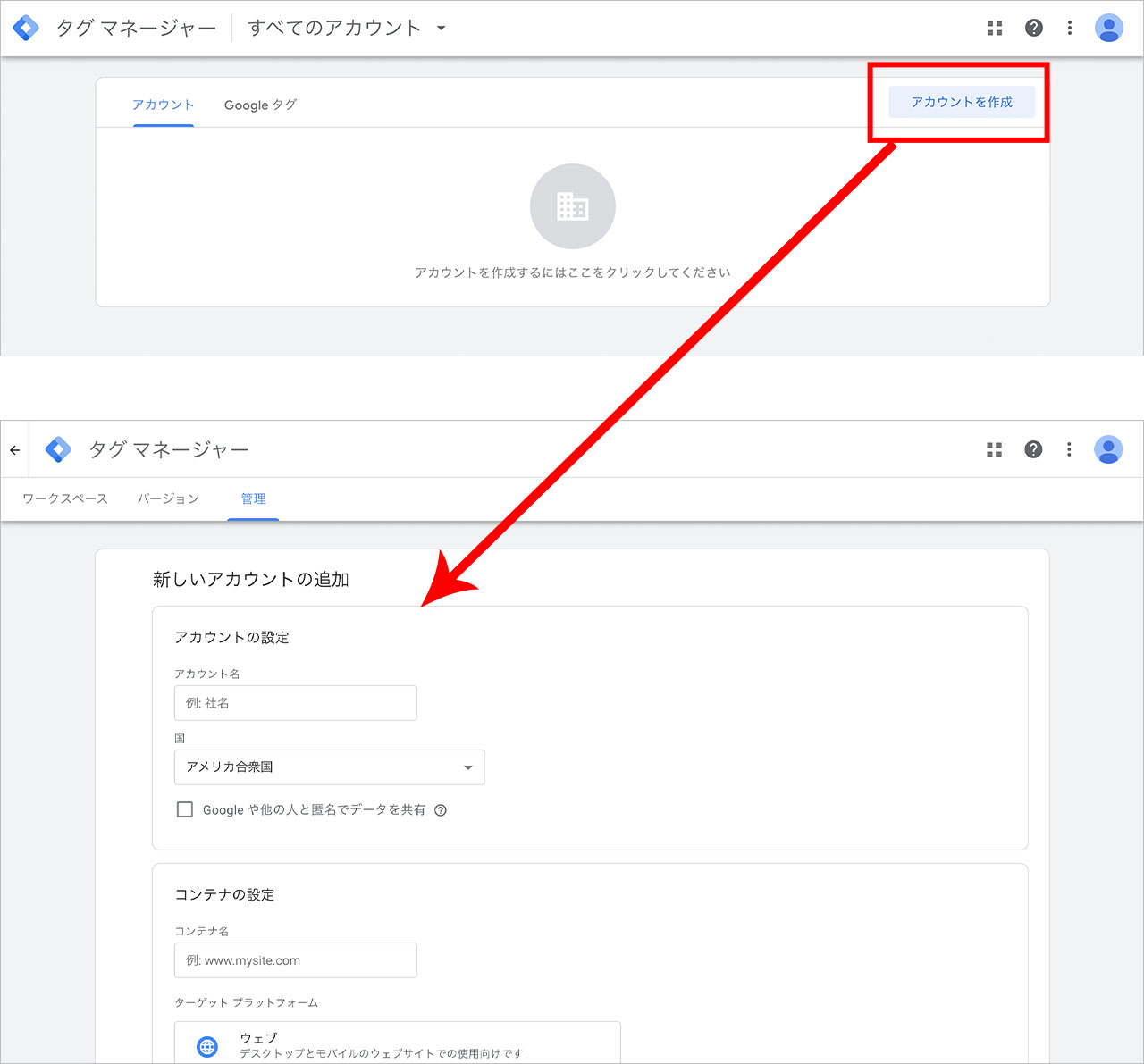Open the すべてのアカウント dropdown
The height and width of the screenshot is (1064, 1144).
tap(346, 28)
